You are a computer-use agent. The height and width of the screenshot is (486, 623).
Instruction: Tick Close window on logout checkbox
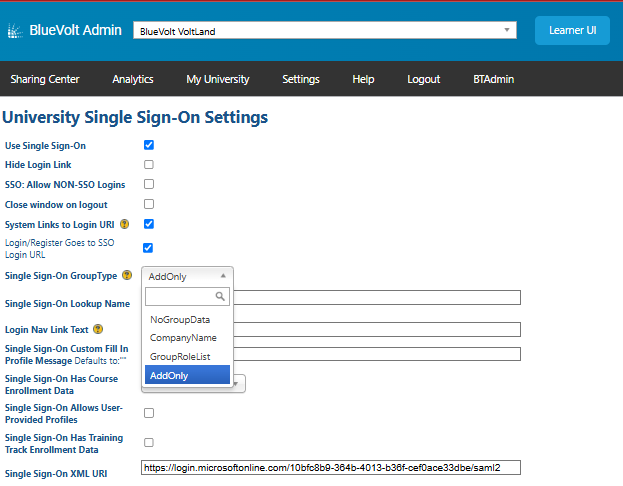click(149, 204)
